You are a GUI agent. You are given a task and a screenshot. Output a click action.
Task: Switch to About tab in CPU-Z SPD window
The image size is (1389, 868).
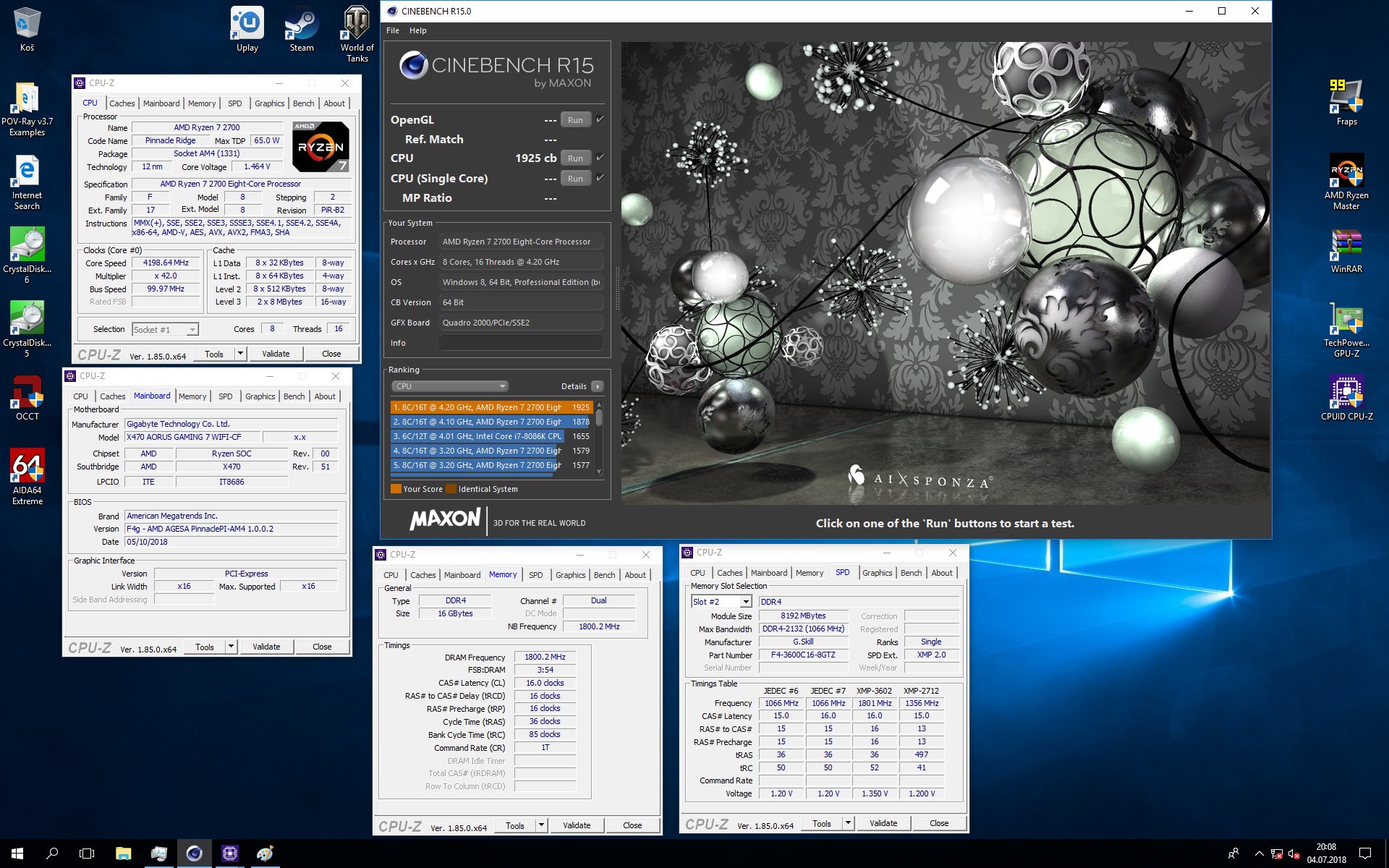[x=942, y=573]
